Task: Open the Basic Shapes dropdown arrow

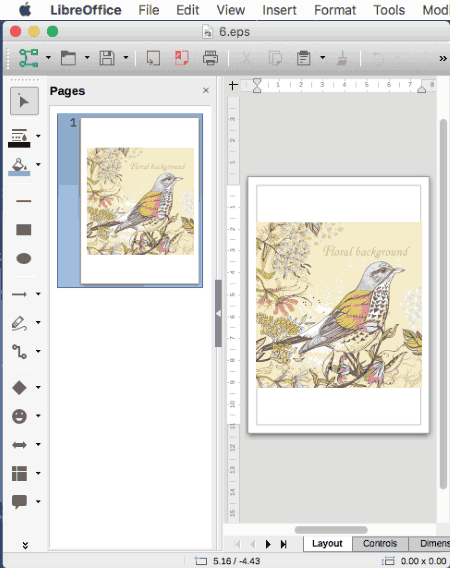Action: point(38,387)
